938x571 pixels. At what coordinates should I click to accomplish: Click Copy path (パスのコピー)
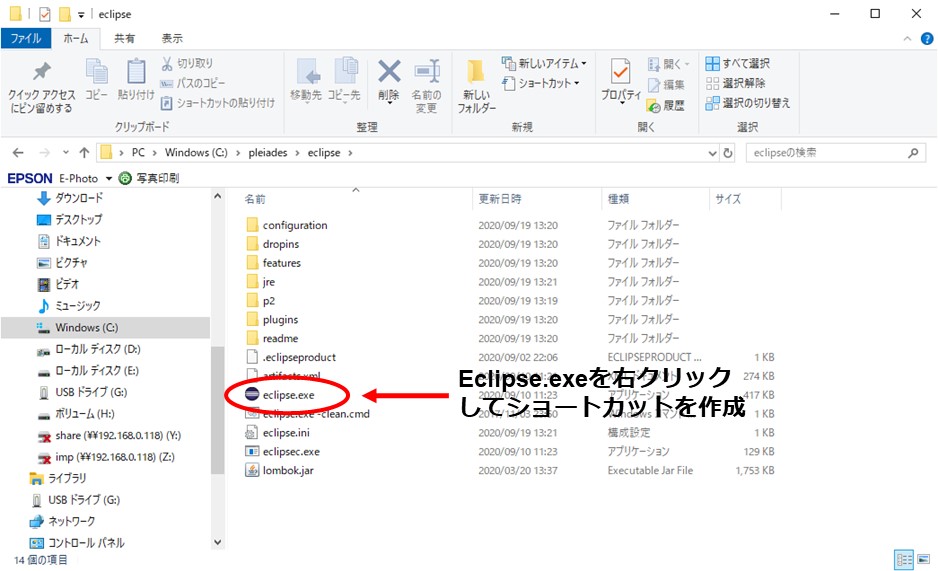tap(193, 83)
